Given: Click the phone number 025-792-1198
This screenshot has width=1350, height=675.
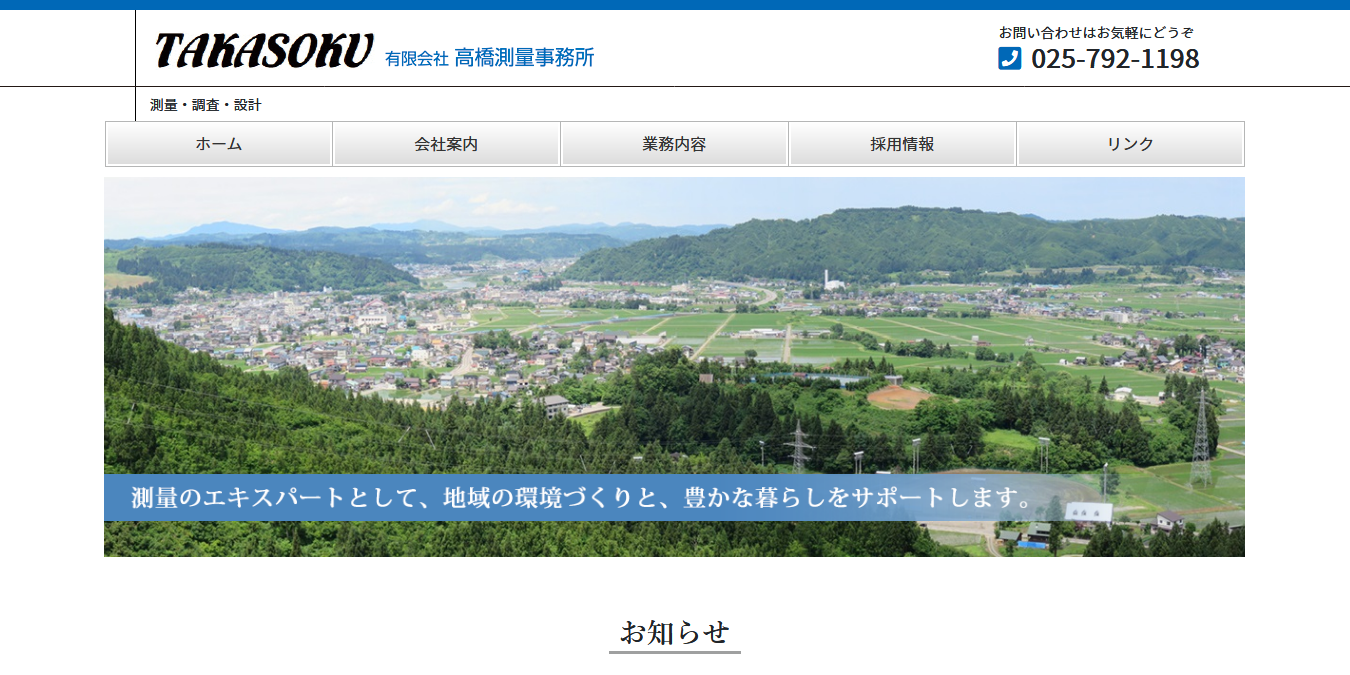Looking at the screenshot, I should [1114, 59].
